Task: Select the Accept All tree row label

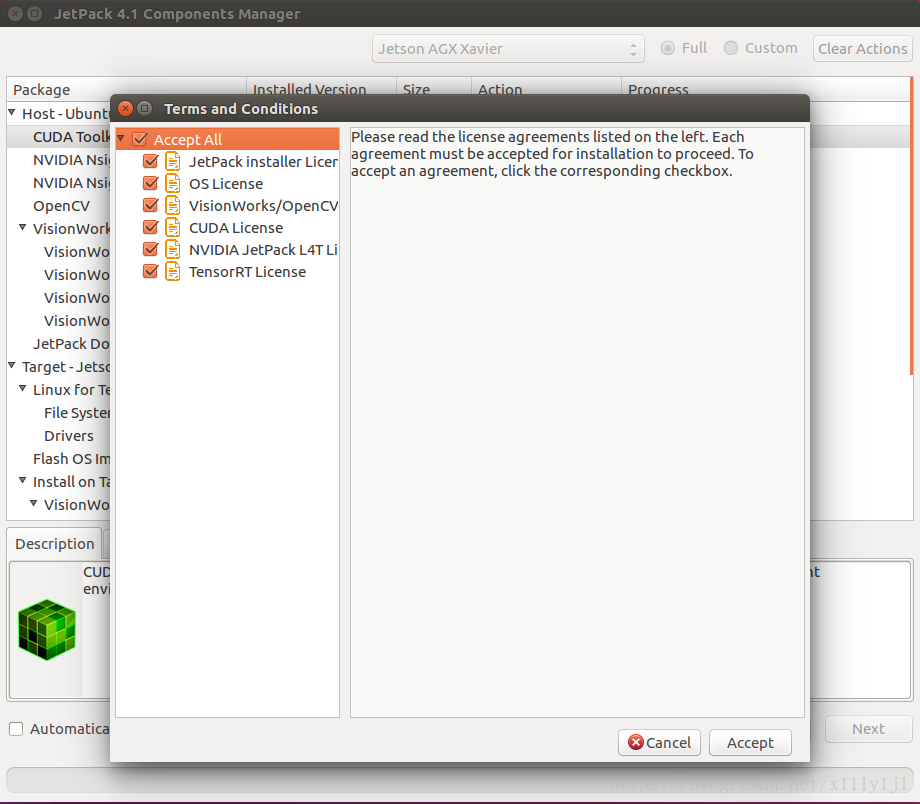Action: point(188,140)
